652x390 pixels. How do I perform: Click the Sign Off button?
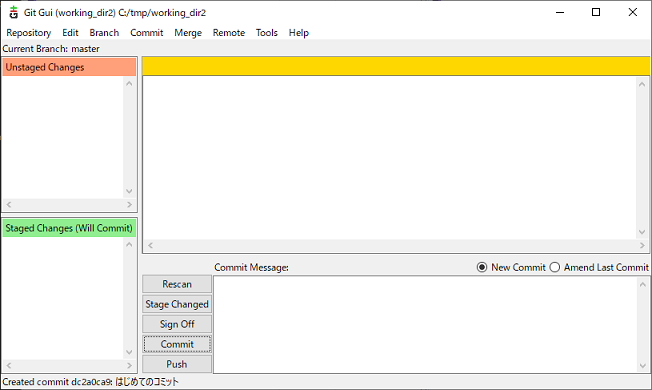click(177, 324)
